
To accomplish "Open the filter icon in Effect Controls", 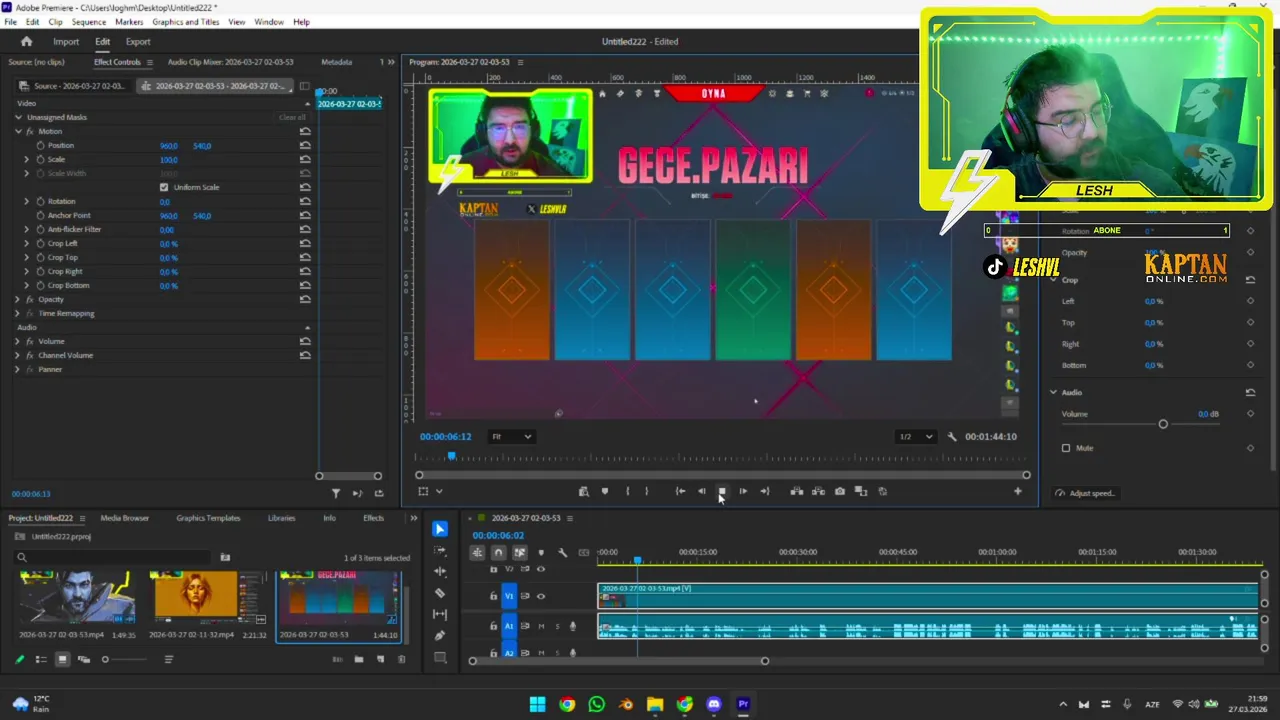I will pyautogui.click(x=336, y=493).
